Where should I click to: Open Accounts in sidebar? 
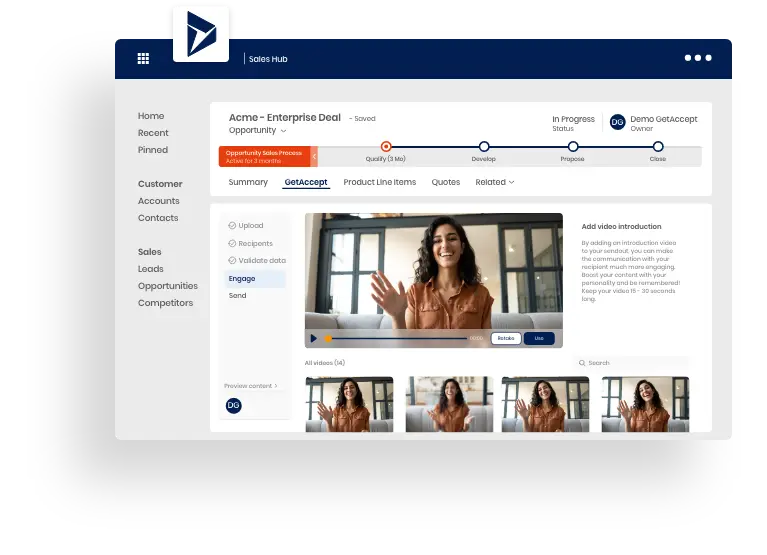158,201
